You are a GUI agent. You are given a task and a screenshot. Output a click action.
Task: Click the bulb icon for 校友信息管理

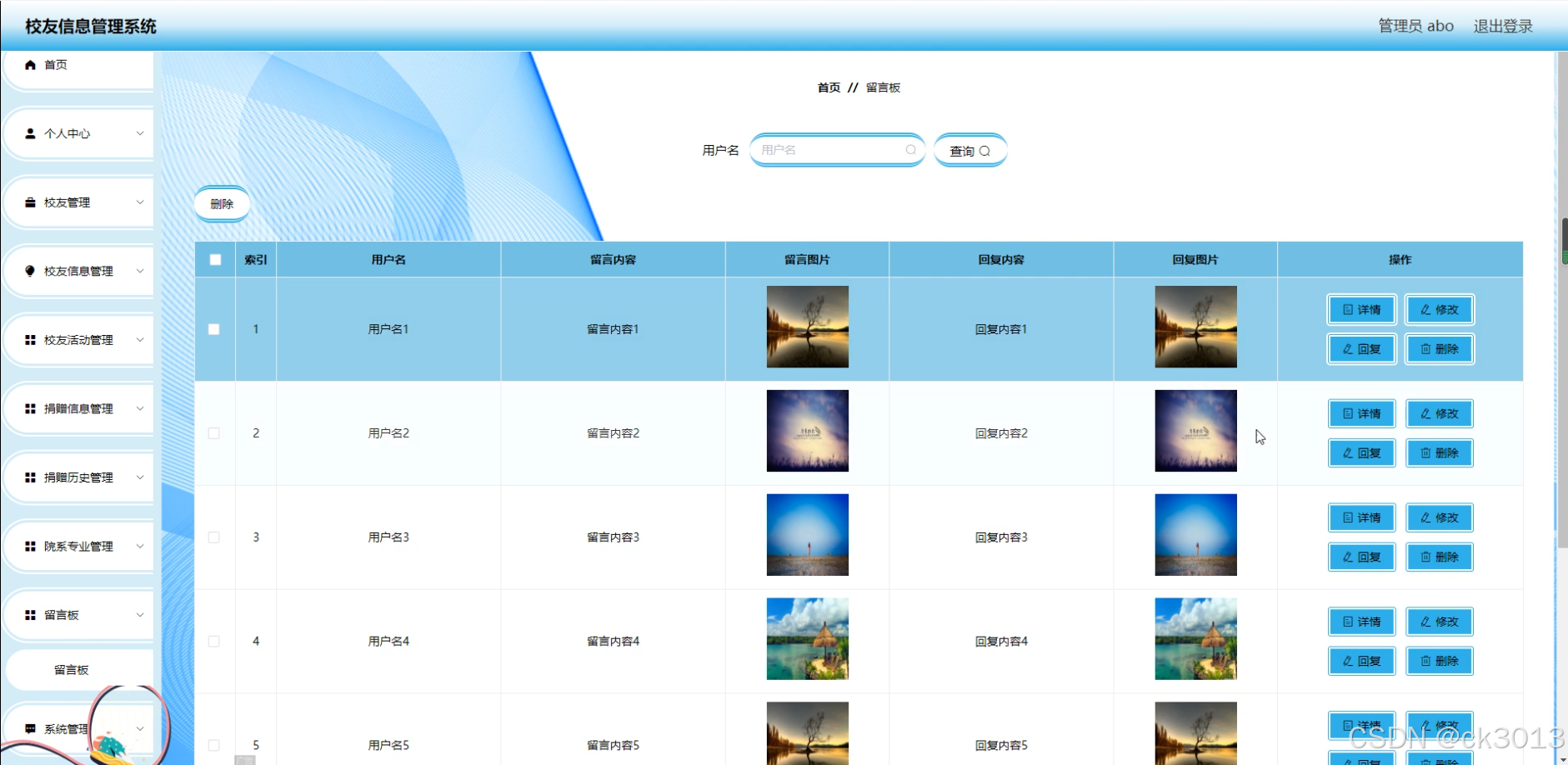tap(30, 271)
